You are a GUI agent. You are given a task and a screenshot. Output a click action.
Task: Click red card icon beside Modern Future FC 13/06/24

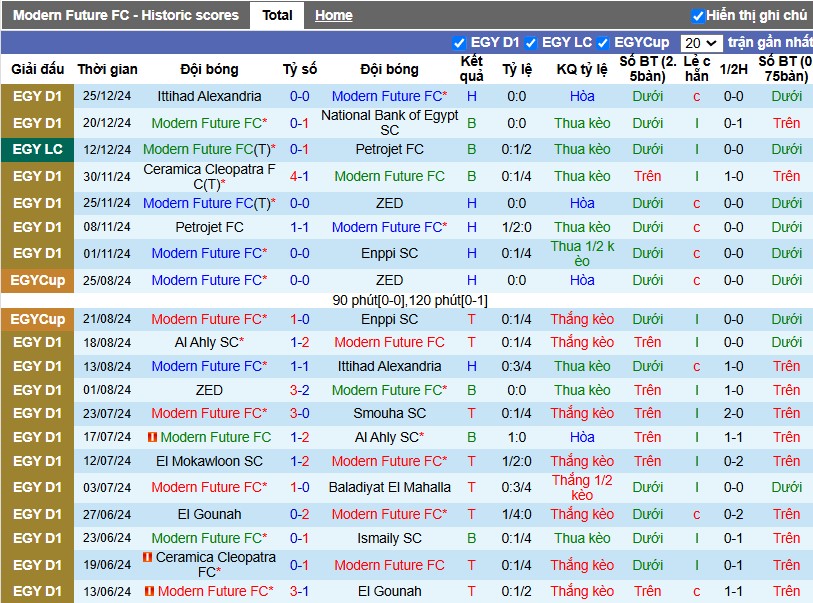pos(149,591)
